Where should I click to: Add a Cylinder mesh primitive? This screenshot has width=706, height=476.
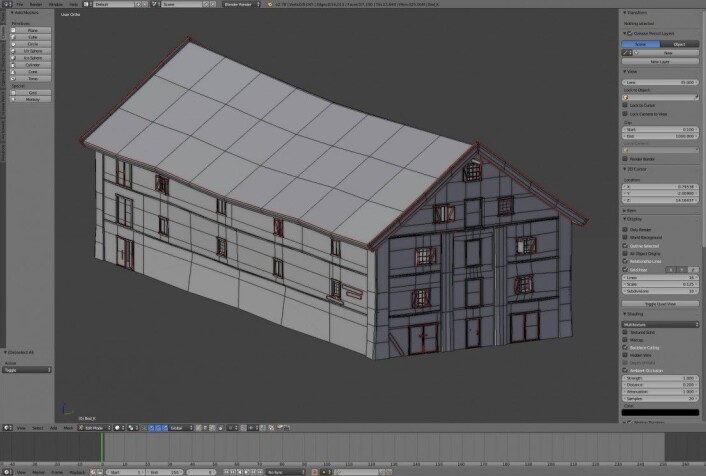[x=31, y=65]
